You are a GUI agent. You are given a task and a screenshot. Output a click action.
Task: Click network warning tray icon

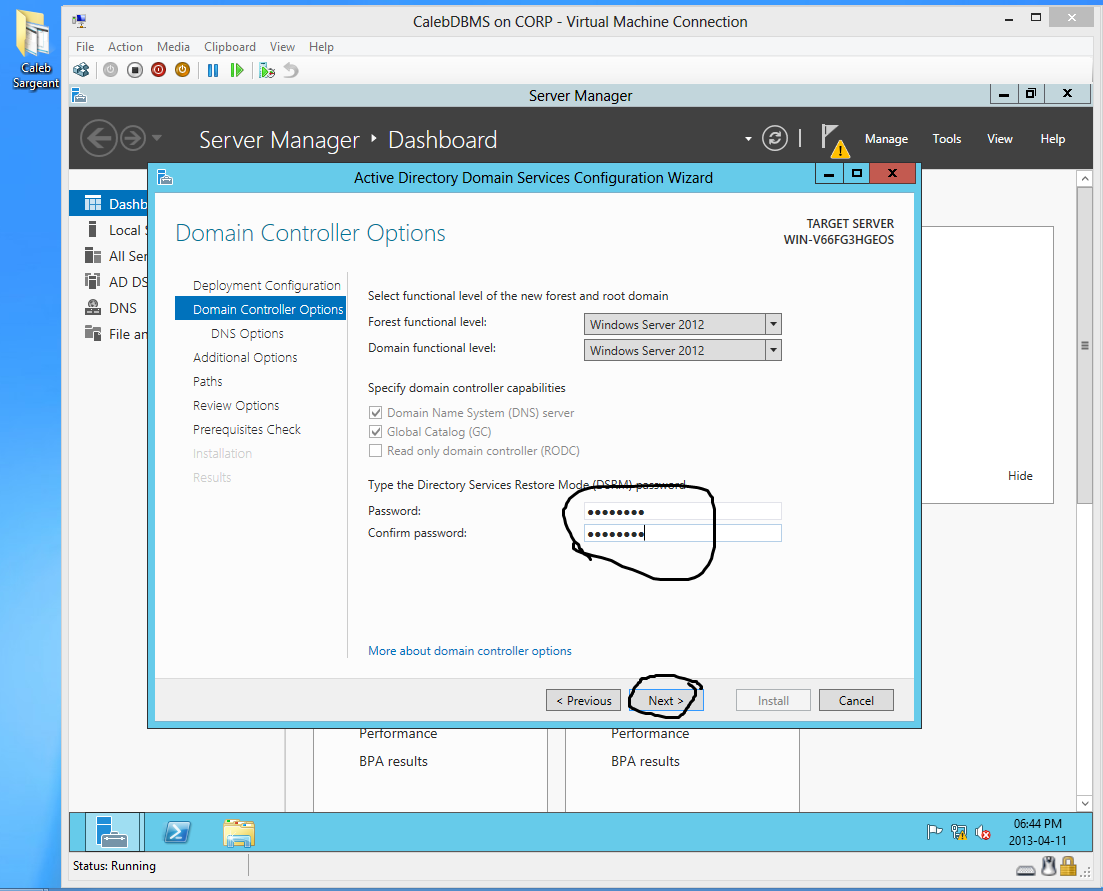pos(959,833)
